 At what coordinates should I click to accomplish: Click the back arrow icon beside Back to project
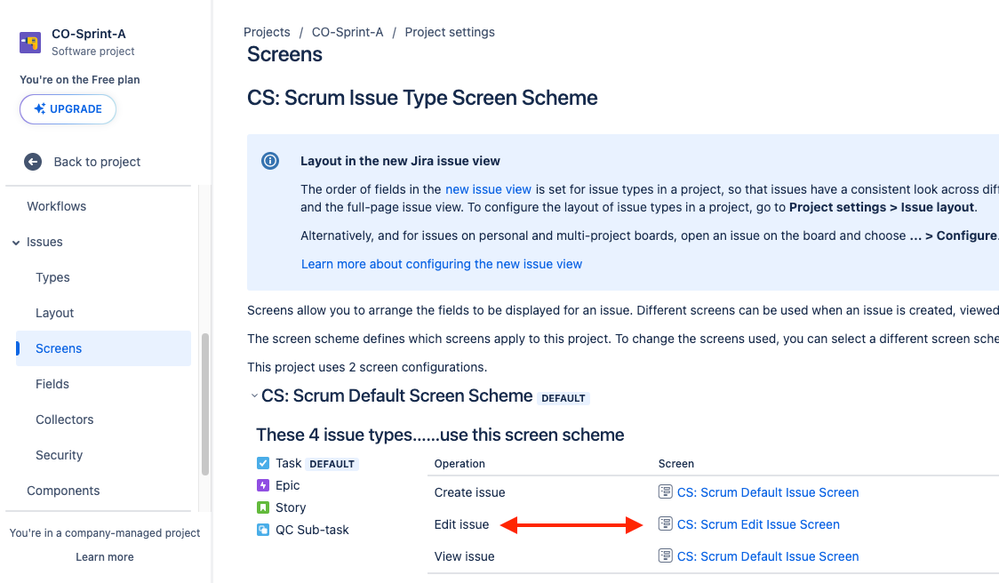click(33, 162)
